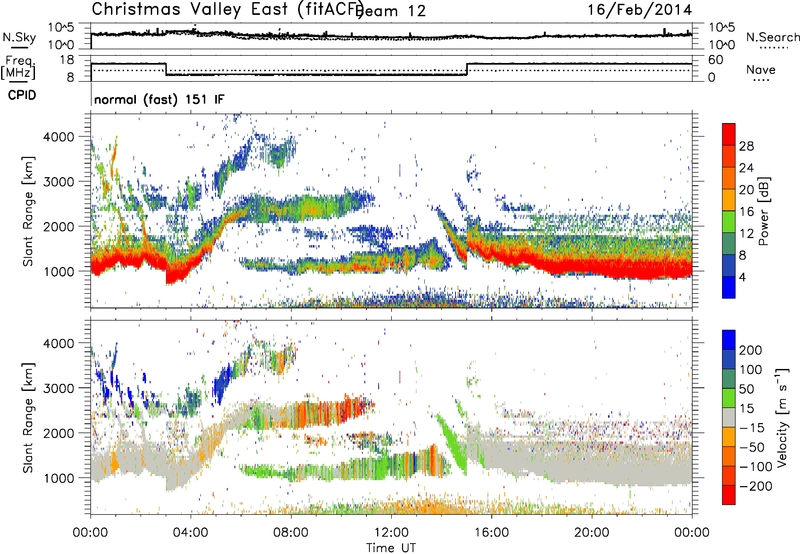The image size is (800, 554).
Task: Click the '12:00' time axis tick
Action: tap(391, 533)
